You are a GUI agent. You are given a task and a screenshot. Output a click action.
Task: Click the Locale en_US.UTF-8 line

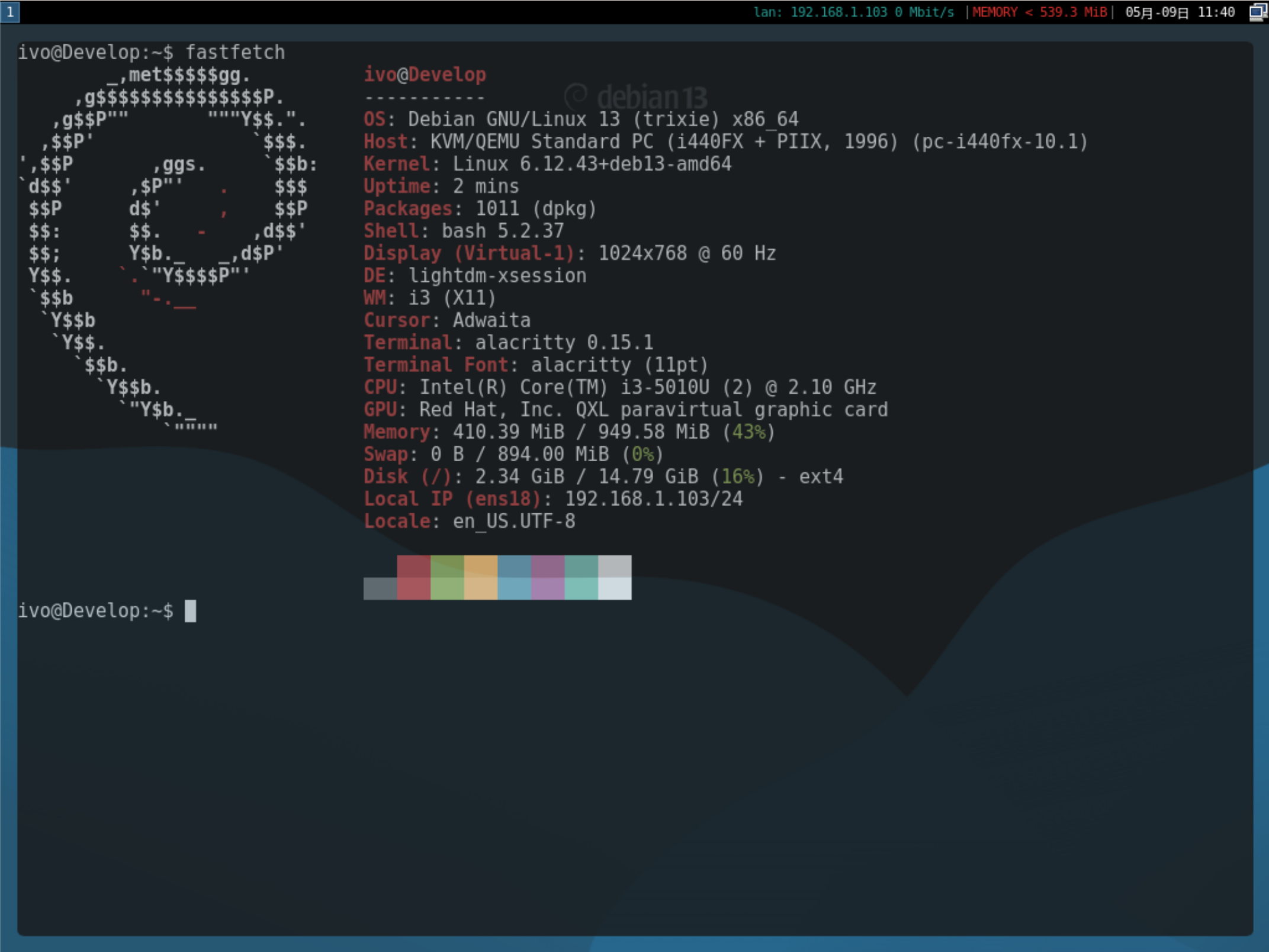coord(469,522)
